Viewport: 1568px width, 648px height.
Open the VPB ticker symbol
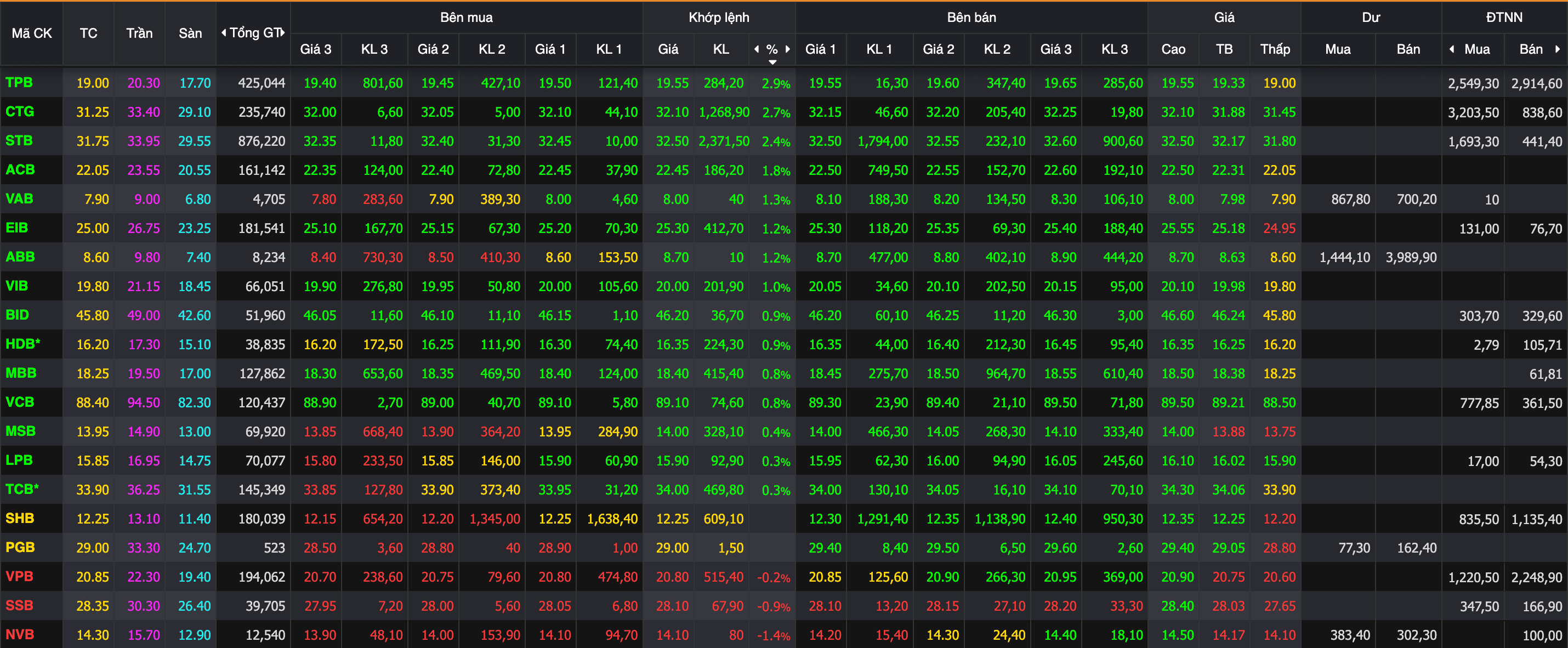pyautogui.click(x=19, y=577)
